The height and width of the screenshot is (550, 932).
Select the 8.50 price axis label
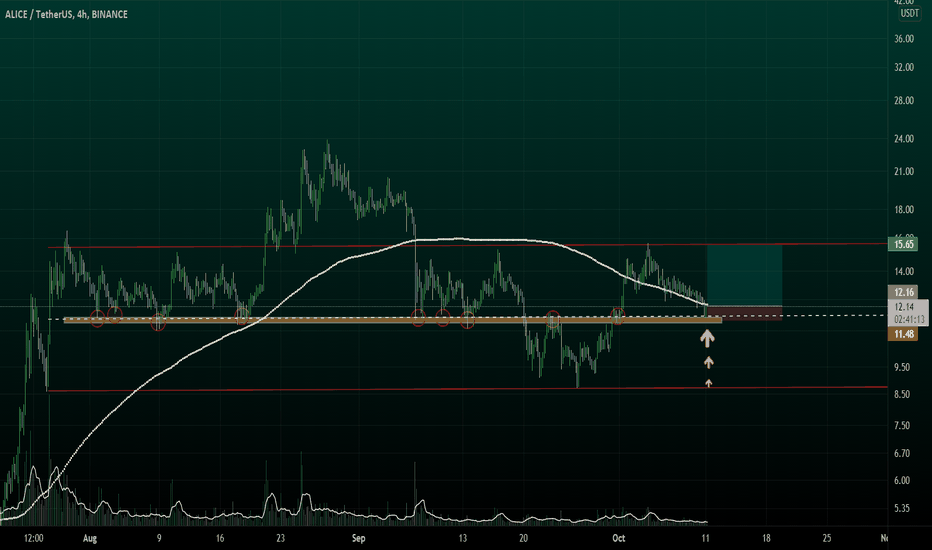click(x=902, y=394)
